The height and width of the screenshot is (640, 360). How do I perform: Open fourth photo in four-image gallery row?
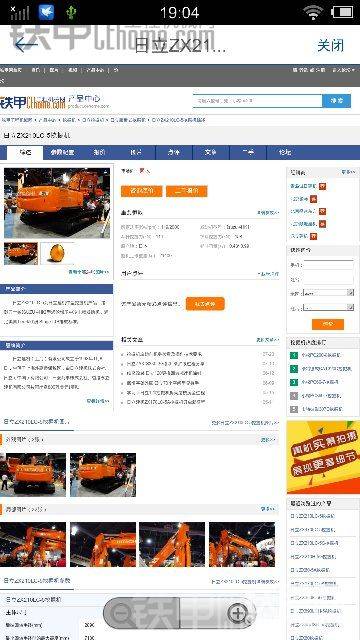click(242, 544)
